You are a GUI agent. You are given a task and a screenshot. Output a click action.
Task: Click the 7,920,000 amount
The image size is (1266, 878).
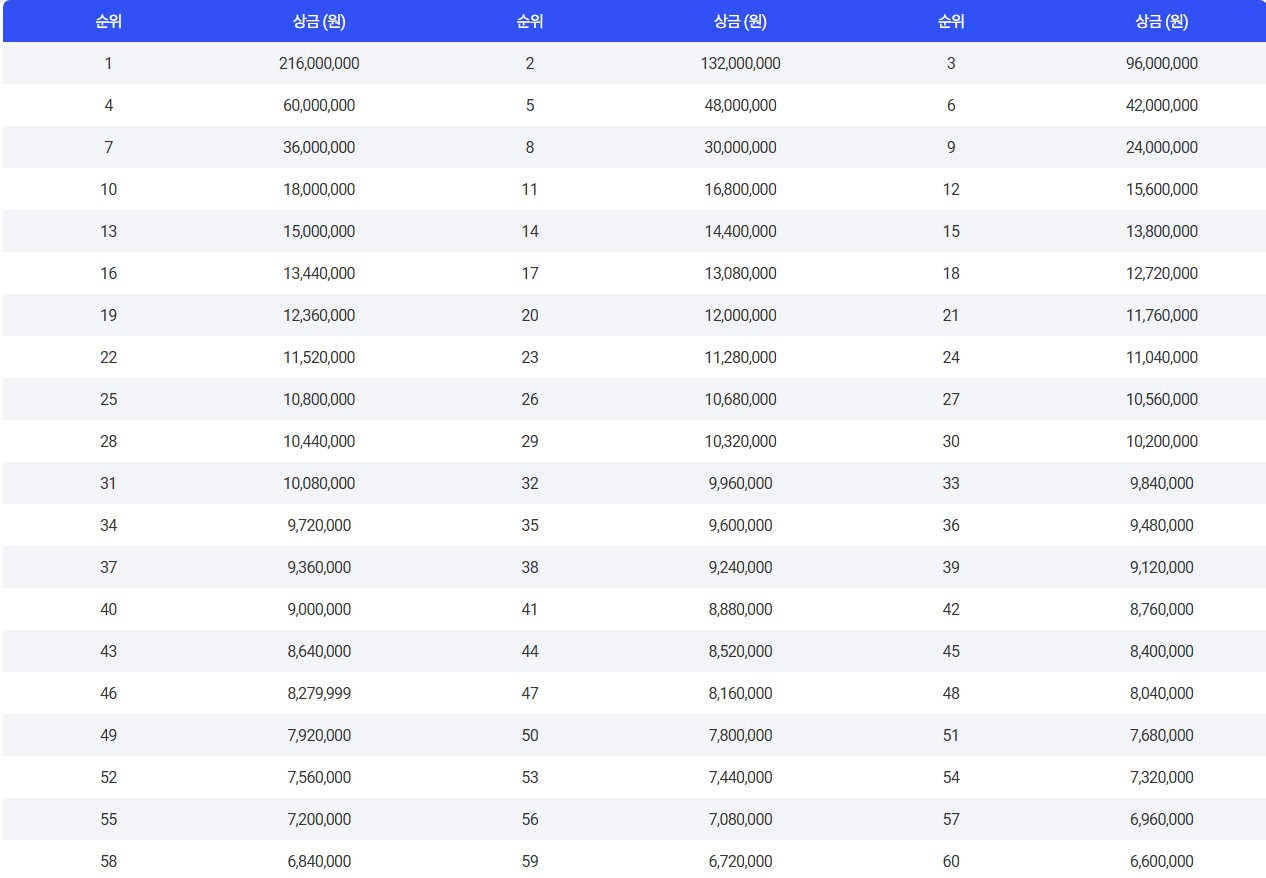coord(319,735)
